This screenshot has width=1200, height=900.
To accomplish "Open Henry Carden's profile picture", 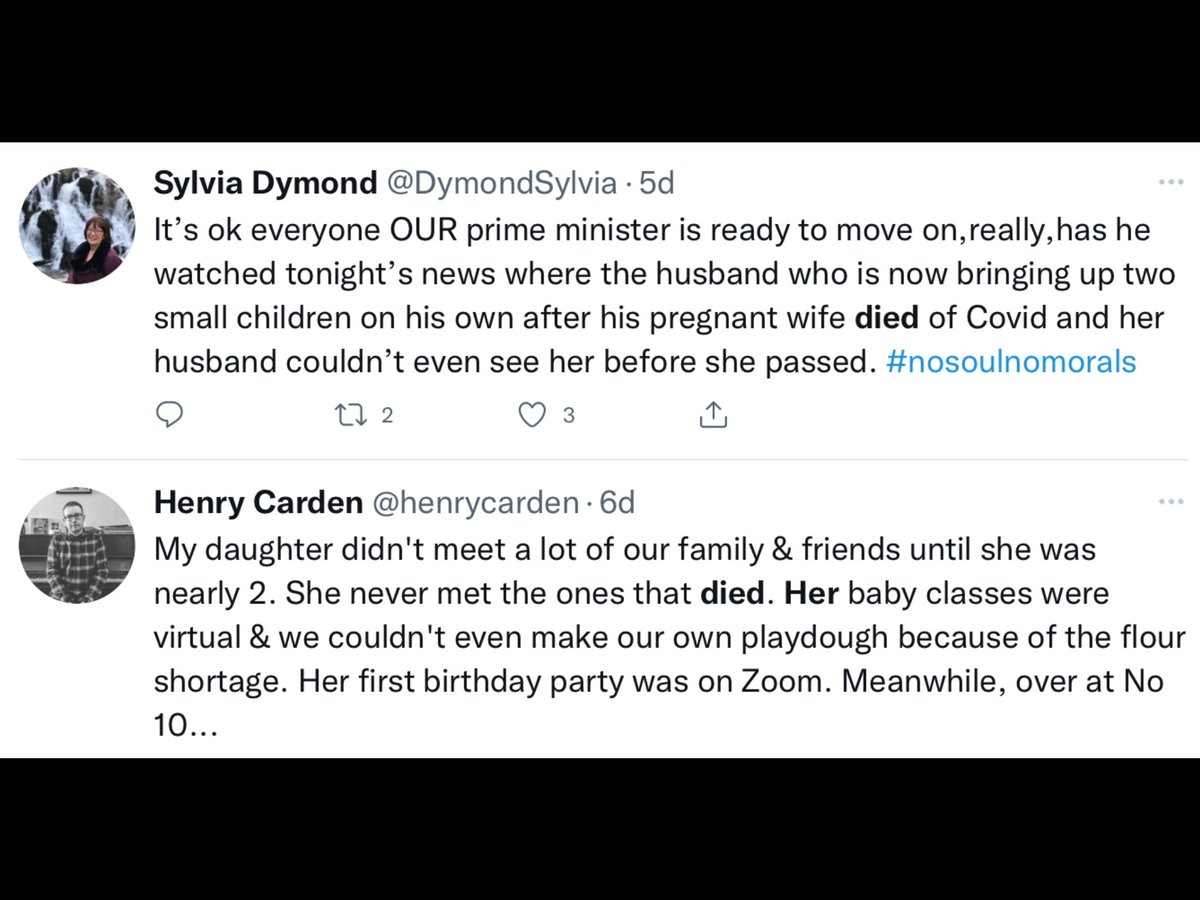I will click(77, 545).
